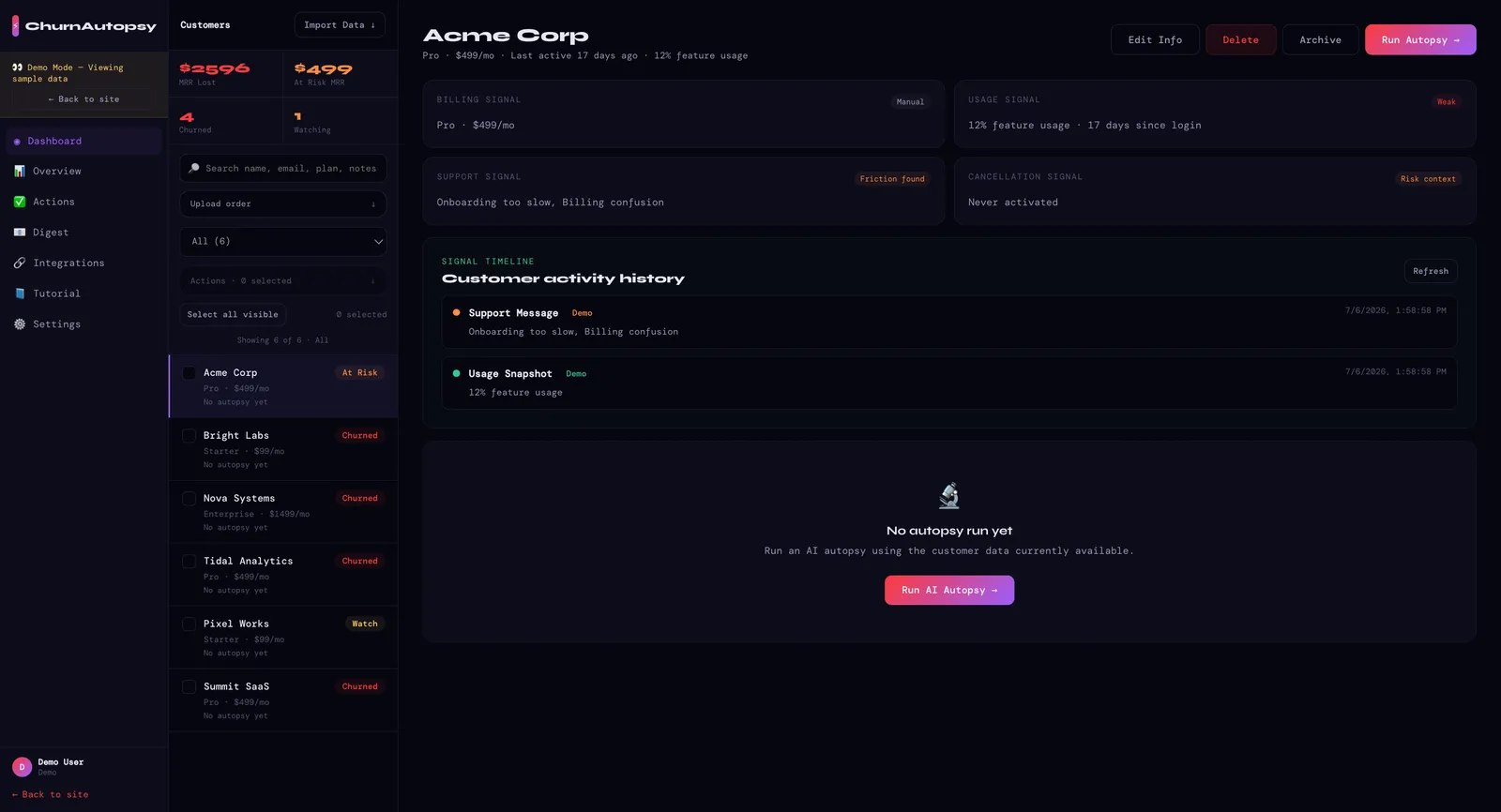Click the Demo Mode eyes icon
The image size is (1501, 812).
(x=18, y=68)
